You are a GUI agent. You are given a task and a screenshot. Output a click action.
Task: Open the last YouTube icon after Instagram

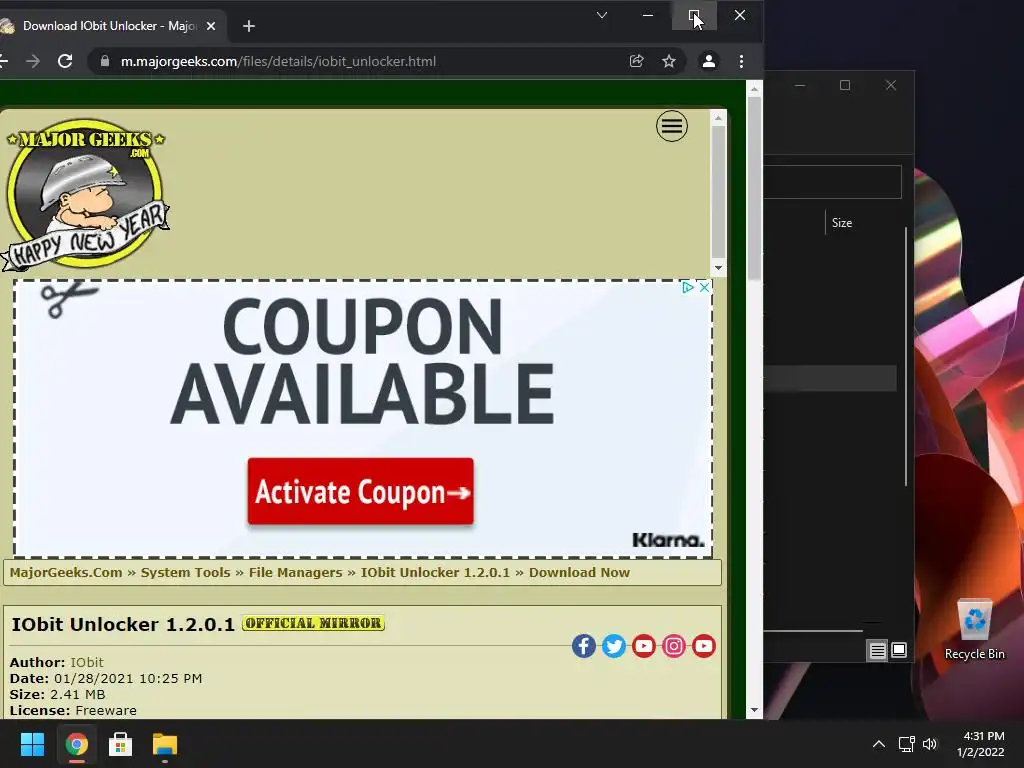pos(703,646)
